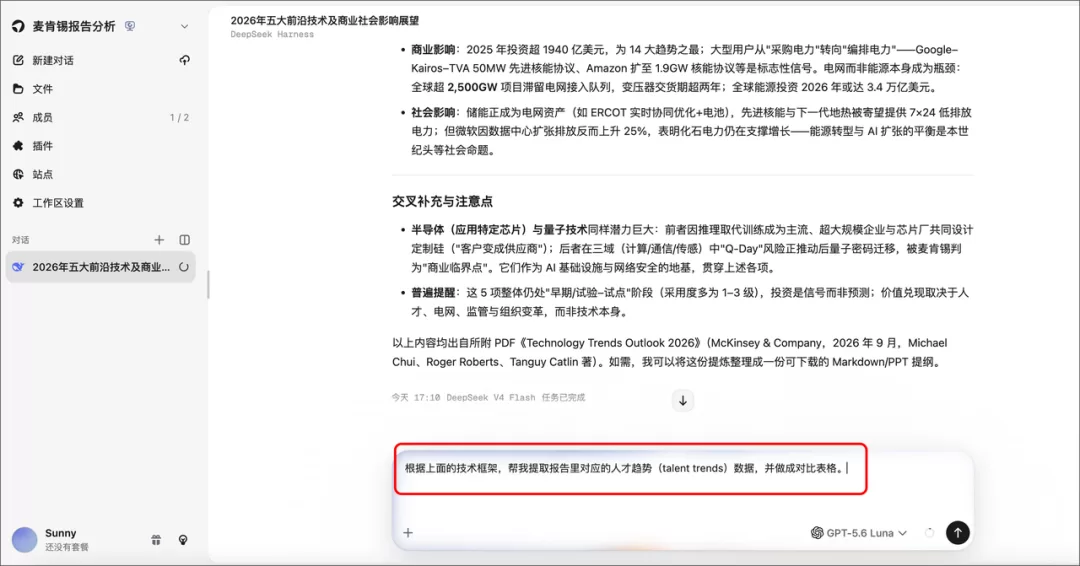Image resolution: width=1080 pixels, height=566 pixels.
Task: Open the GPT-5.6 Luna model dropdown
Action: [x=859, y=533]
